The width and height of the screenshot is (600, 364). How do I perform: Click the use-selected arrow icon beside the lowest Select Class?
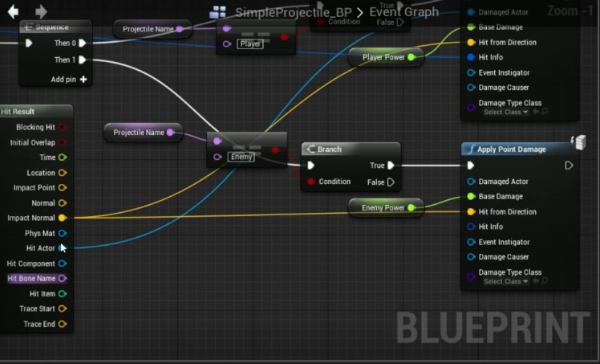tap(536, 281)
